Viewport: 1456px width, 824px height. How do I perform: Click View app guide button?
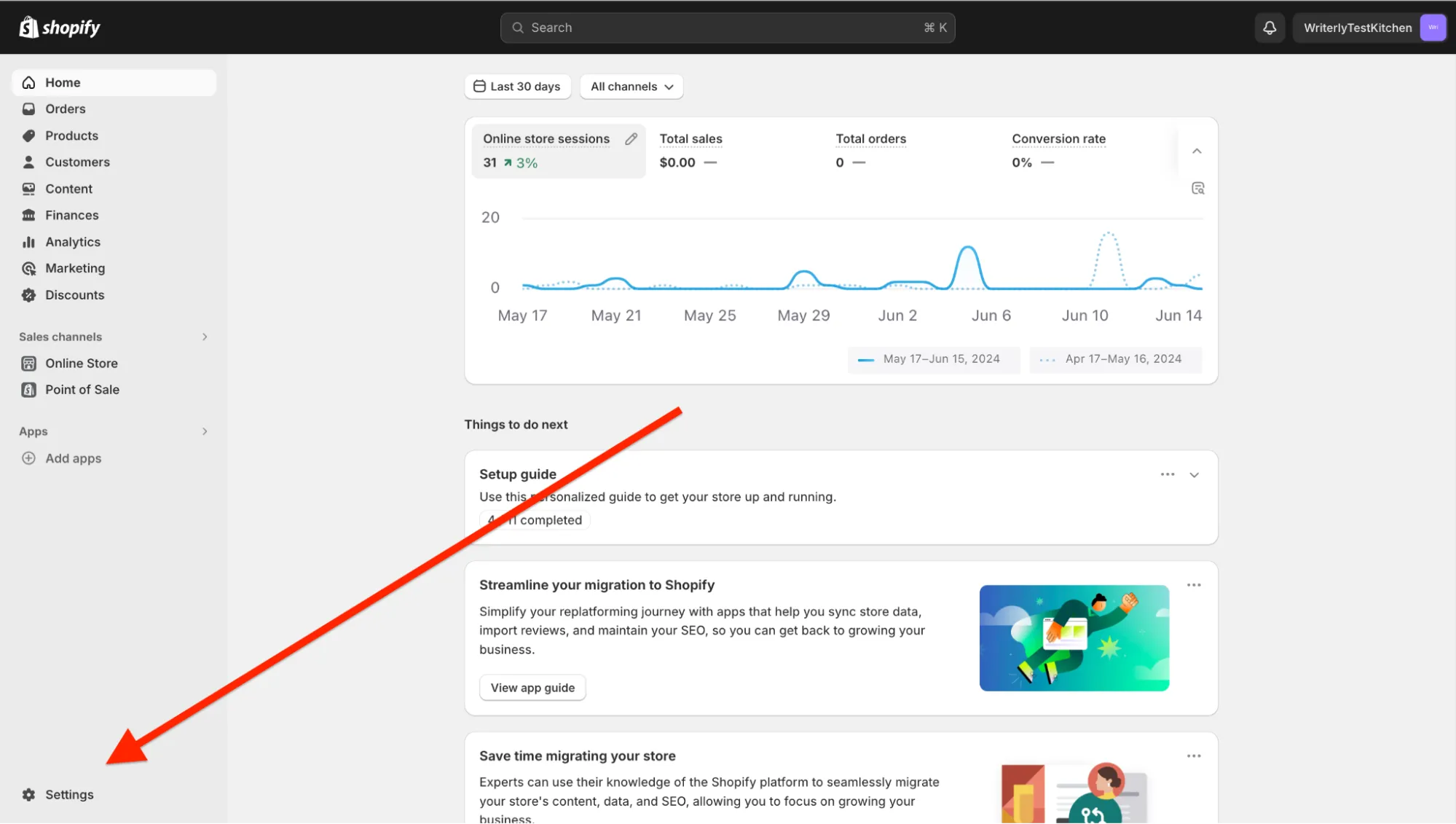pos(532,688)
